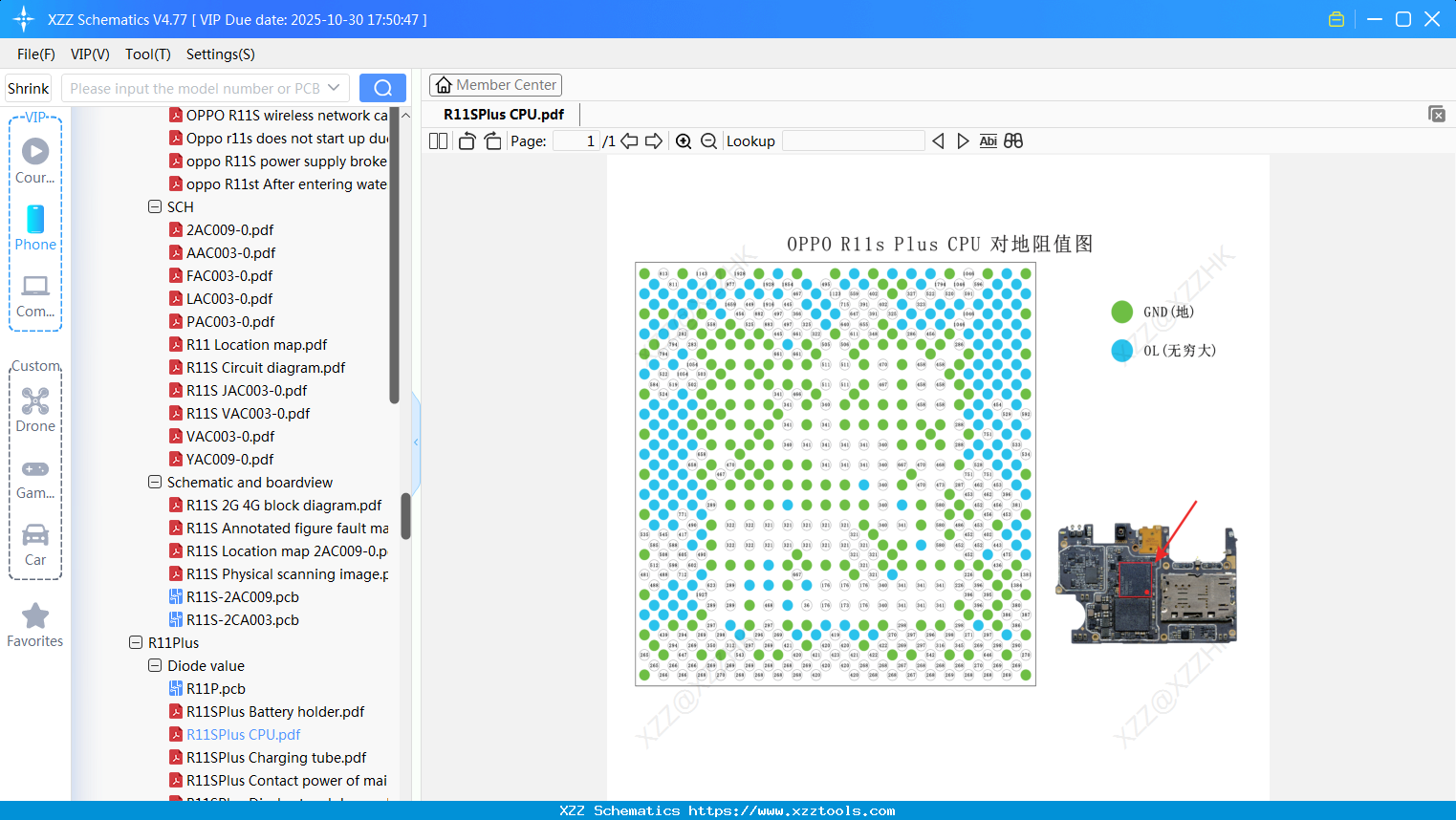Viewport: 1456px width, 820px height.
Task: Collapse the R11Plus folder
Action: click(136, 642)
